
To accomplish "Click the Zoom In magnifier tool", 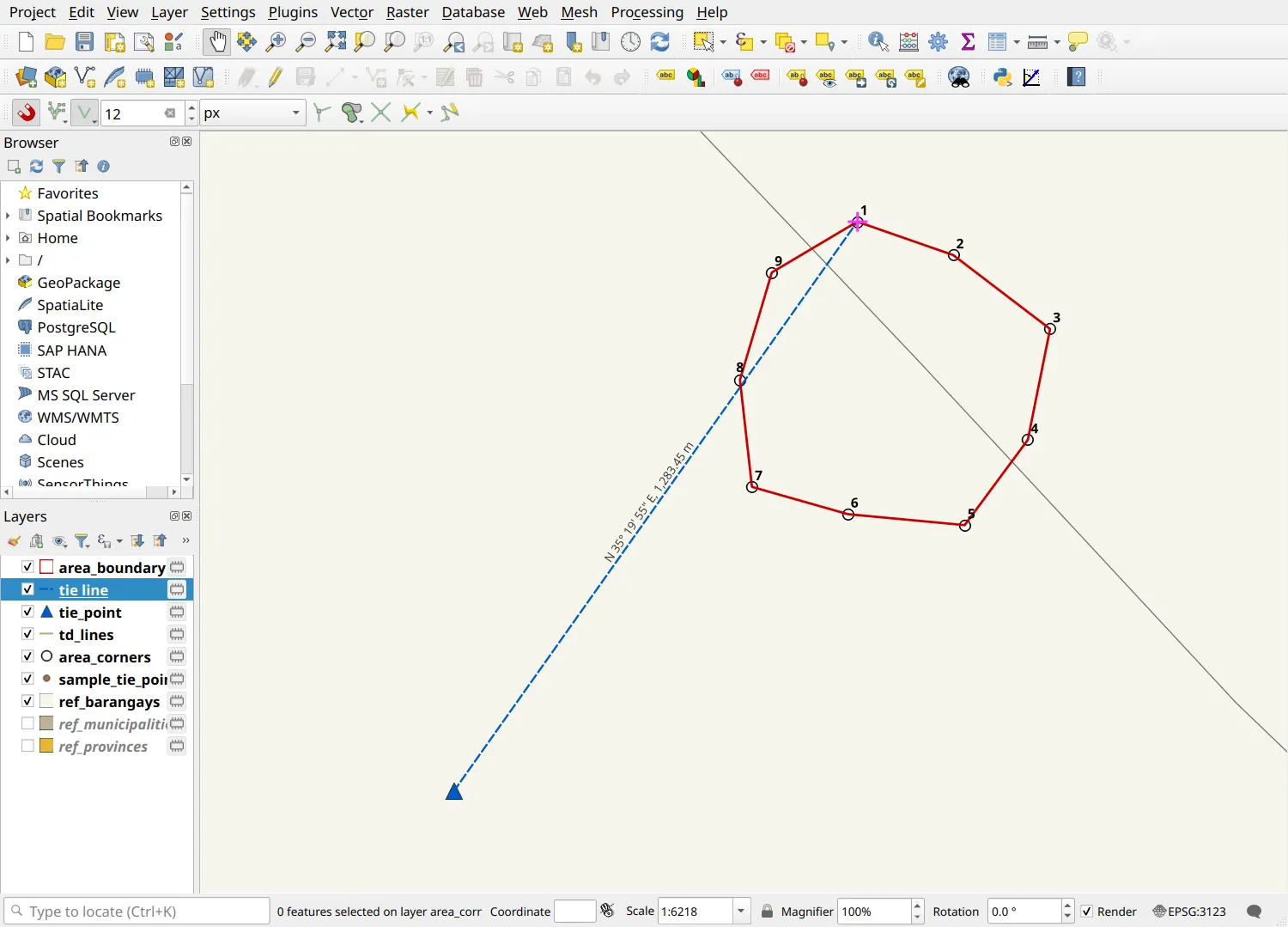I will click(276, 41).
